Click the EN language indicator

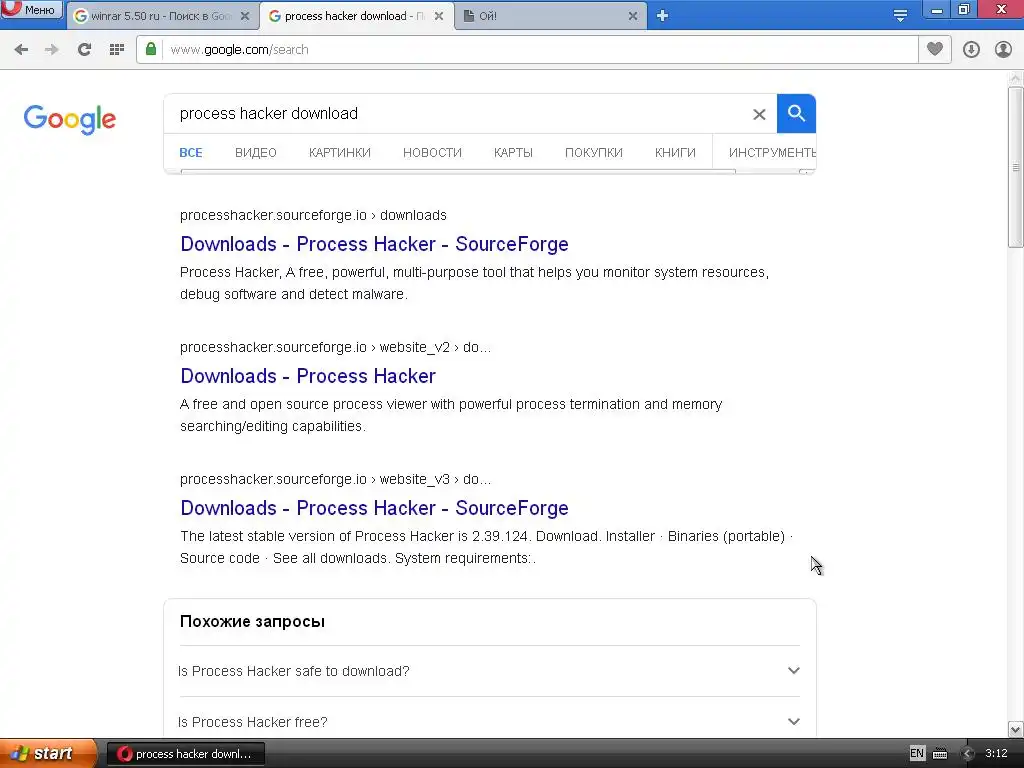[917, 754]
